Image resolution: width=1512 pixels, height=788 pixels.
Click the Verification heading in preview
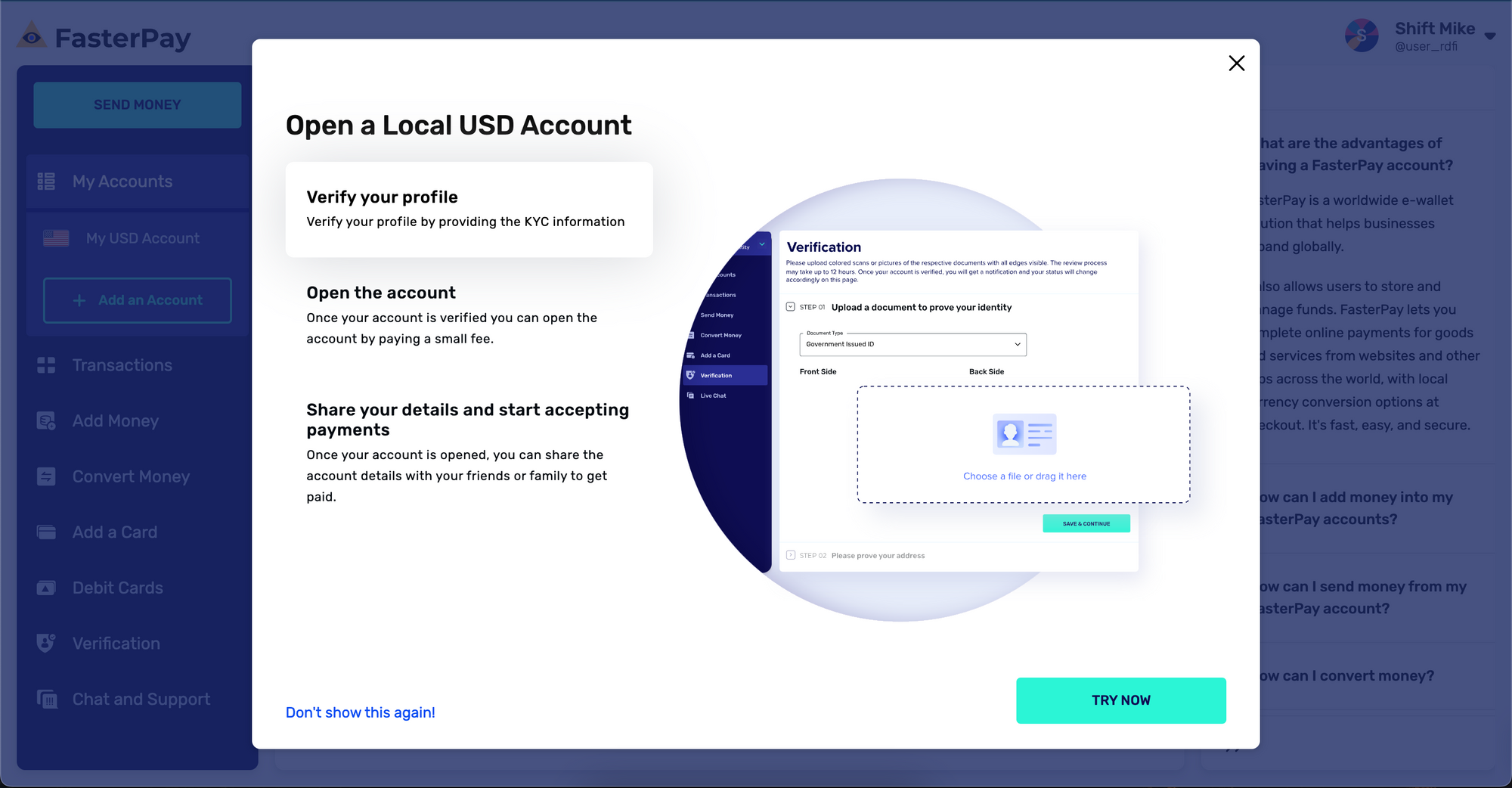[x=824, y=247]
